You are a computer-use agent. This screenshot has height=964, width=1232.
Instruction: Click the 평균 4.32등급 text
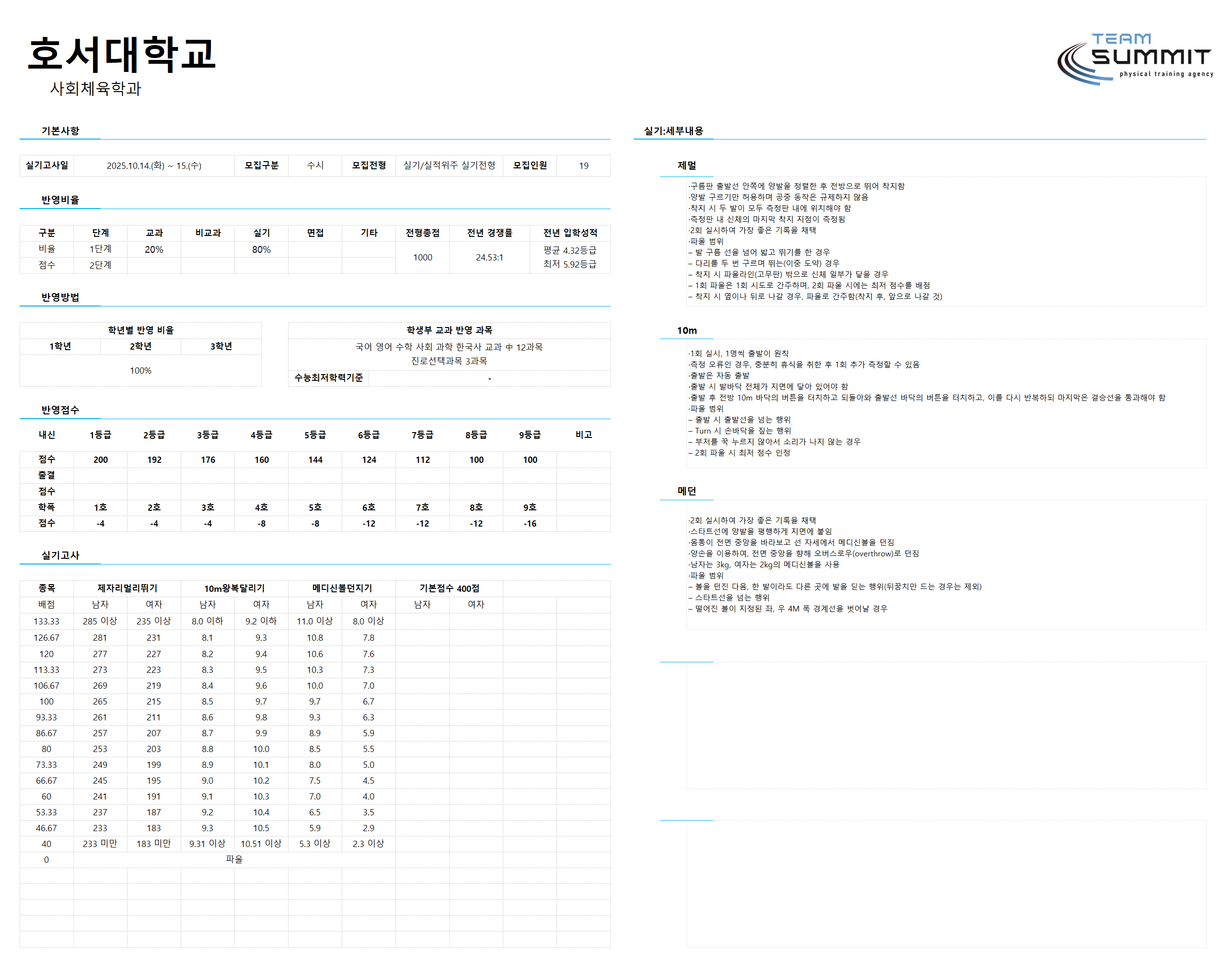[x=570, y=250]
